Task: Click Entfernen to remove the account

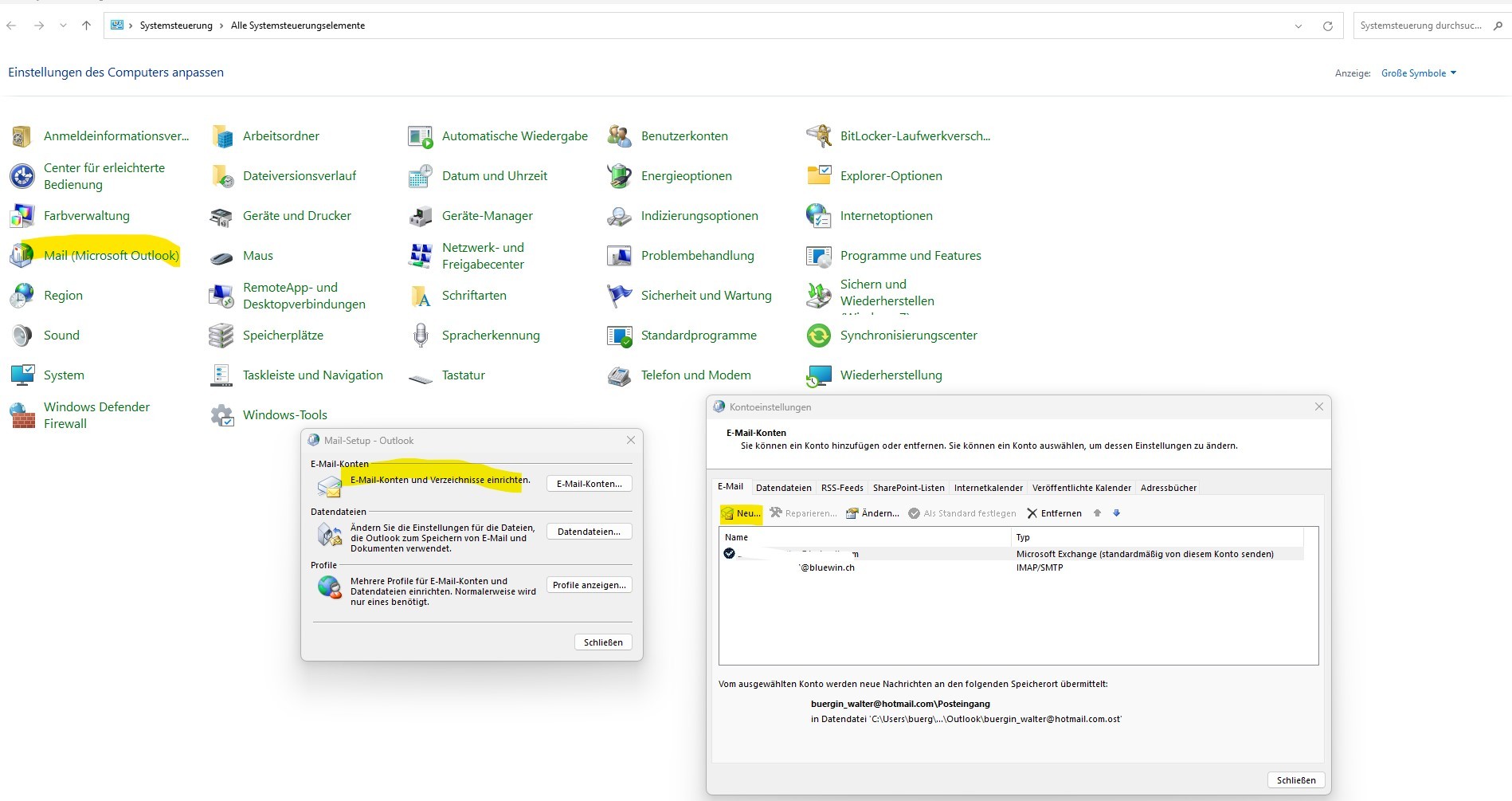Action: point(1054,513)
